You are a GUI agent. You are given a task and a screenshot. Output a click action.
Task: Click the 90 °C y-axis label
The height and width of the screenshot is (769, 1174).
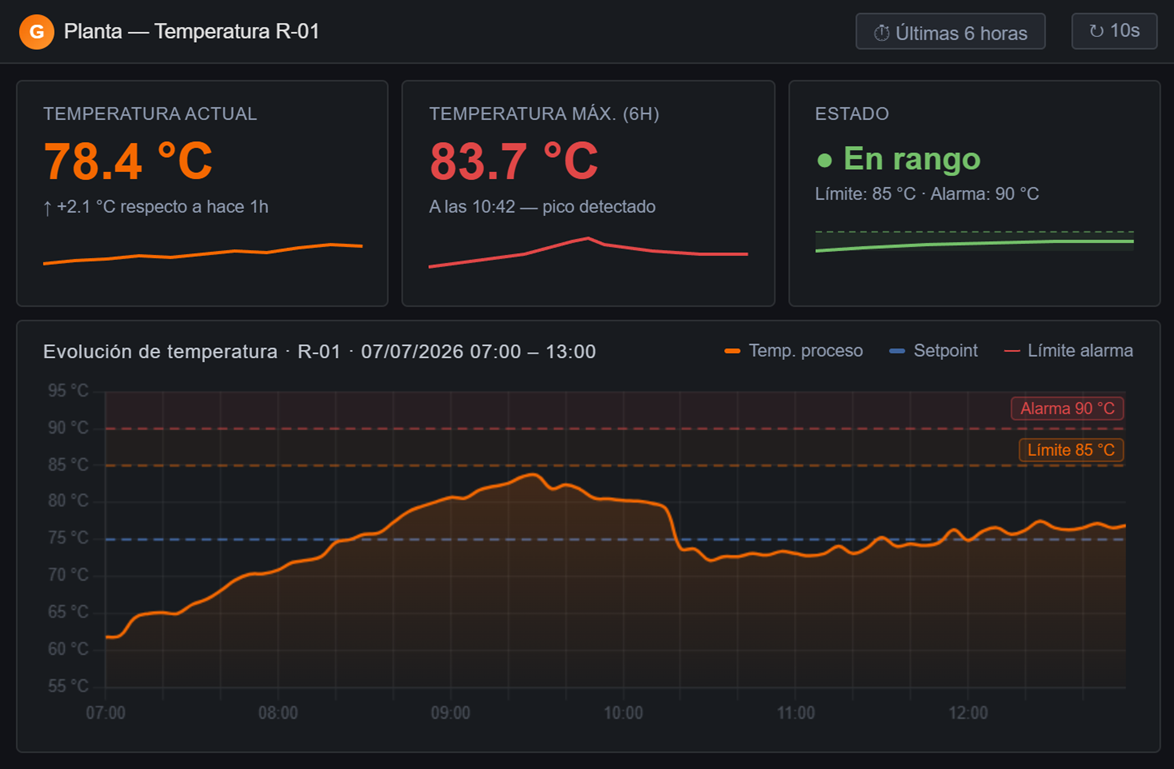pos(68,428)
